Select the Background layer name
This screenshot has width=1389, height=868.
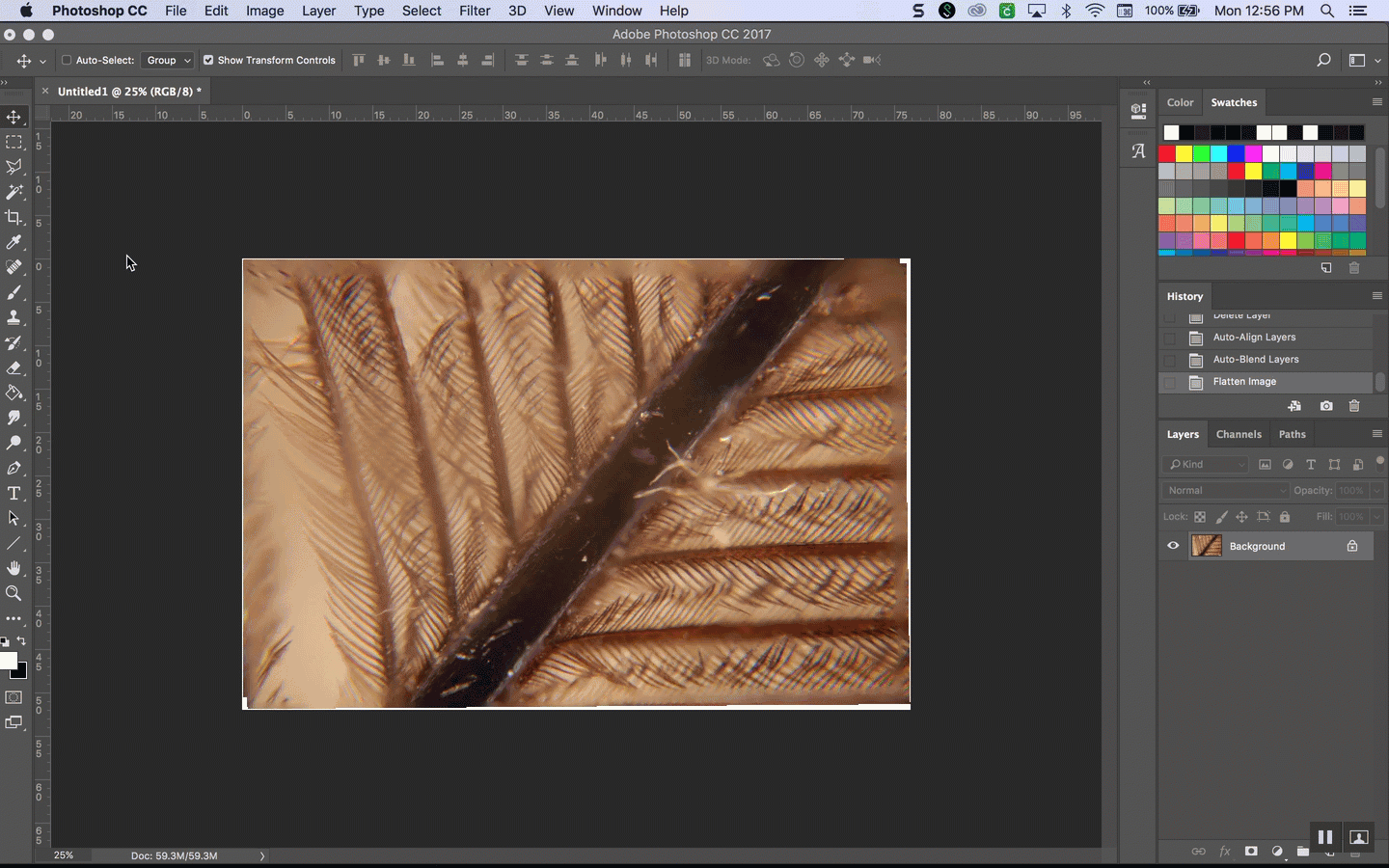[x=1257, y=546]
